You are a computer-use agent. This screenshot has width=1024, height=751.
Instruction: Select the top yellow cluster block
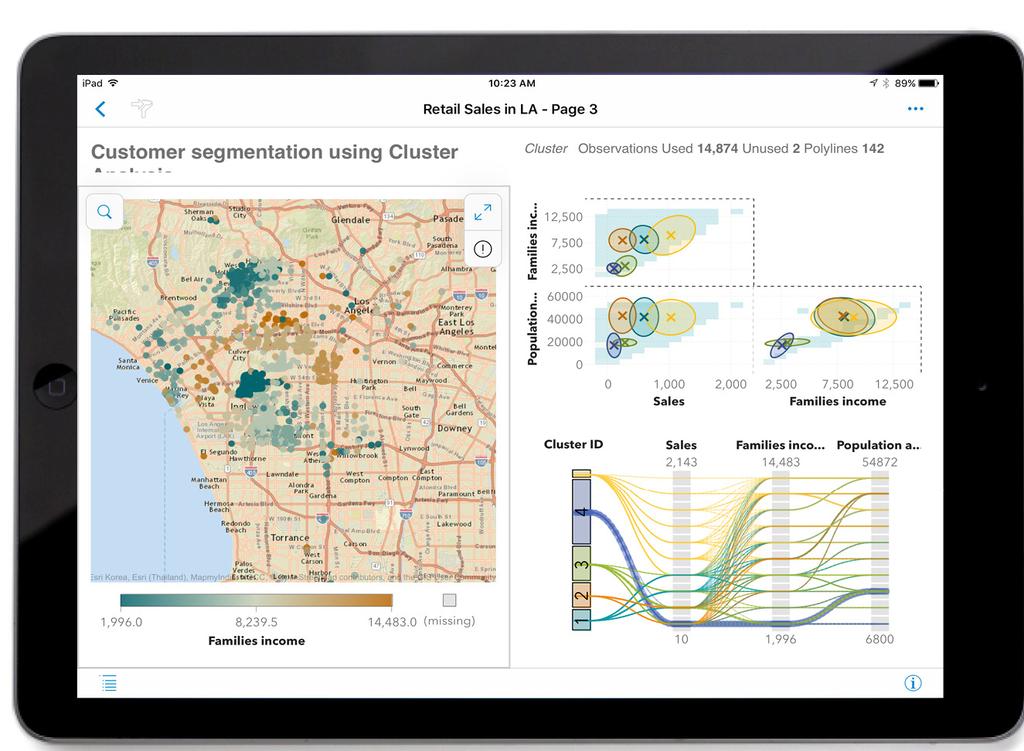[x=581, y=473]
